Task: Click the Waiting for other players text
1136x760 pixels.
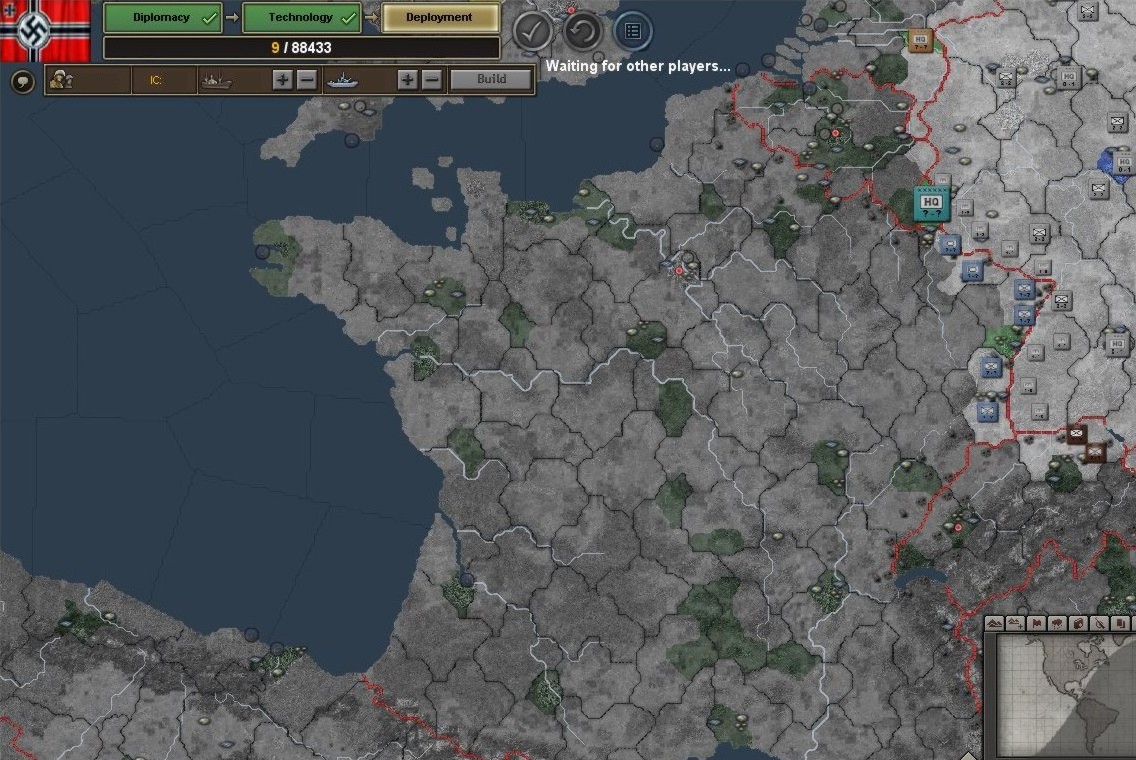Action: coord(638,66)
